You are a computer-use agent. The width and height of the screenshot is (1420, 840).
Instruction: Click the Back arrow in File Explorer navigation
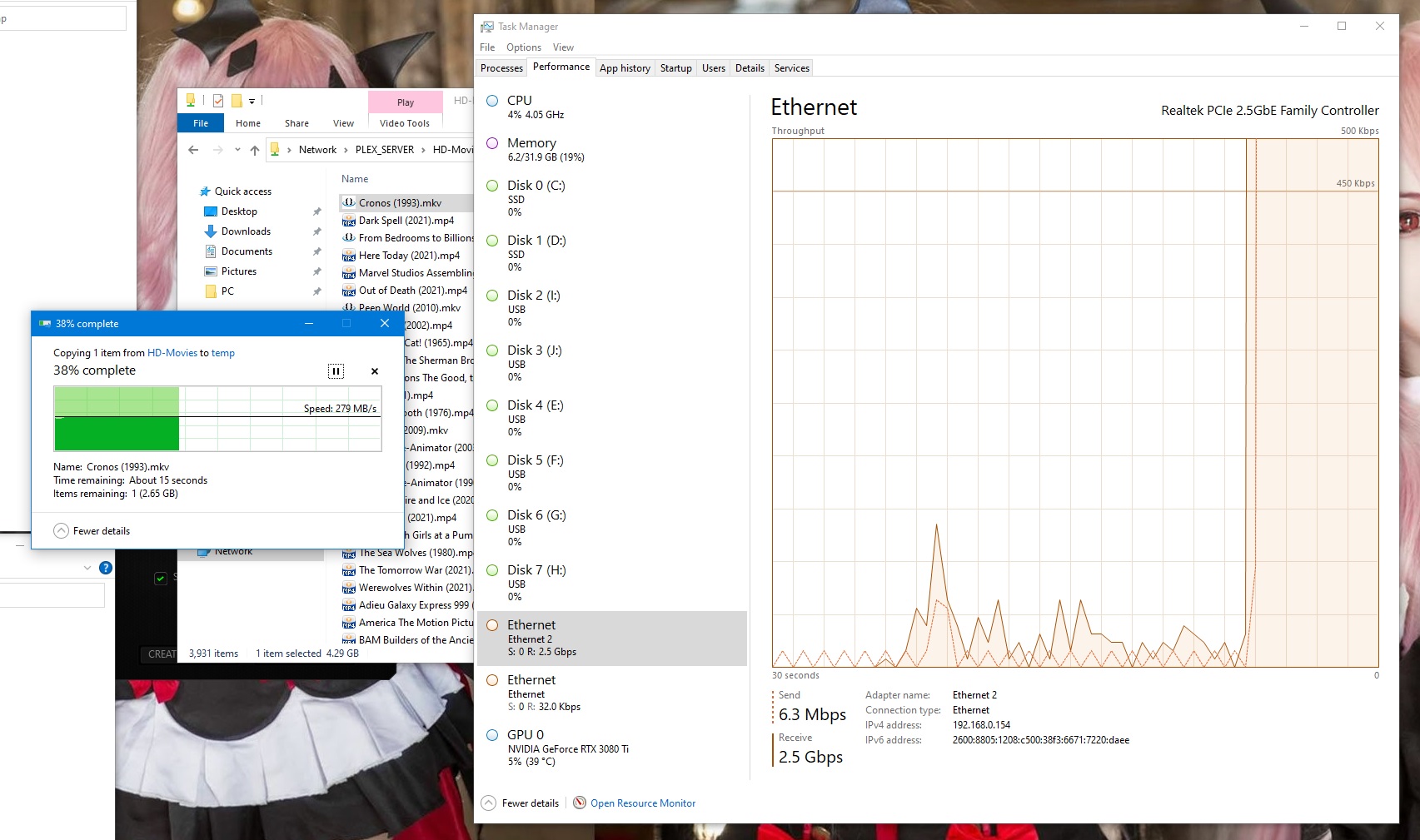(193, 149)
